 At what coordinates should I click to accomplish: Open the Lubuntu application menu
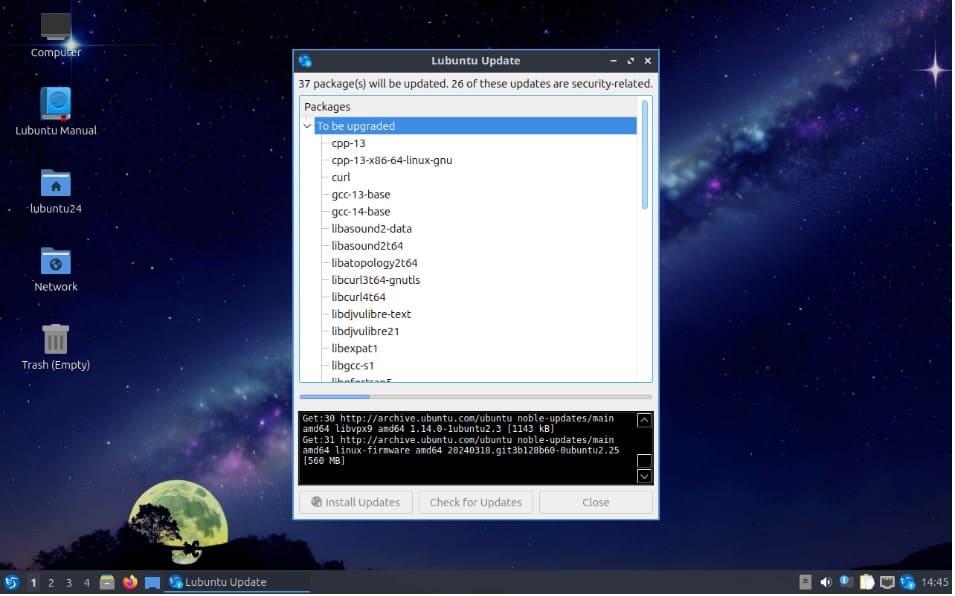click(x=12, y=582)
